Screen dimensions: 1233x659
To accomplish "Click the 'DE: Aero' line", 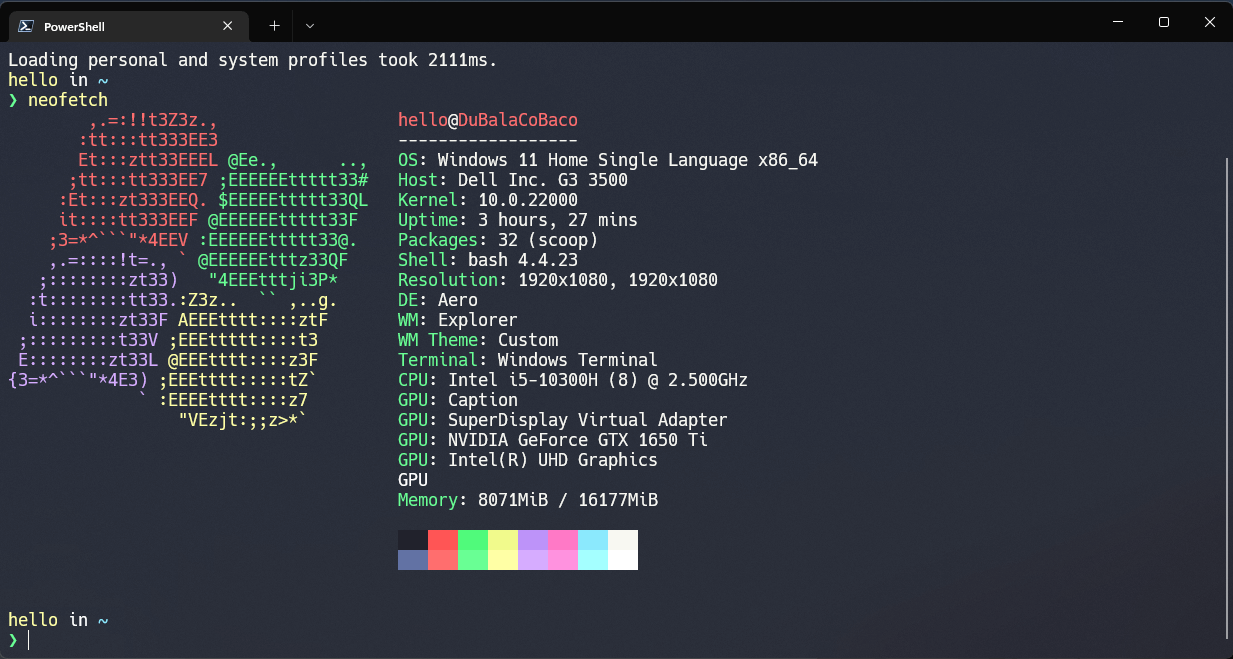I will [438, 300].
